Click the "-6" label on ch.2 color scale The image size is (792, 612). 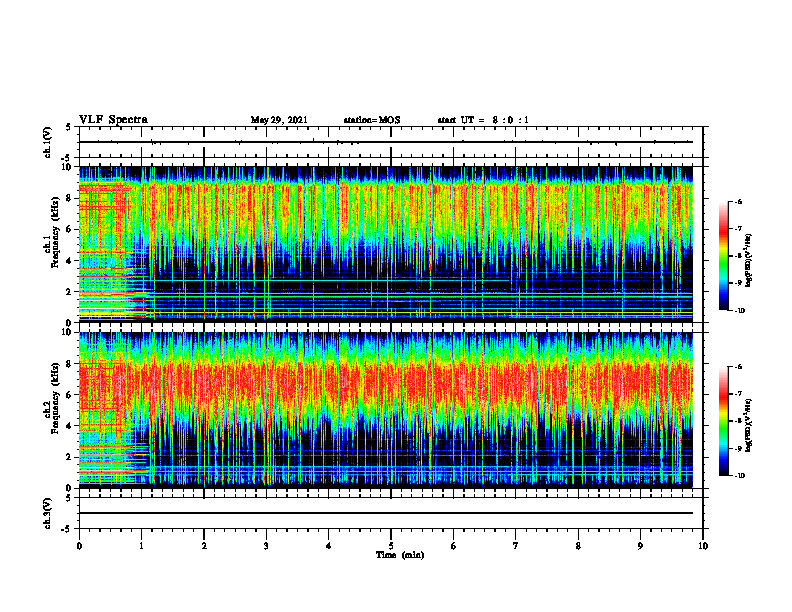click(x=738, y=367)
